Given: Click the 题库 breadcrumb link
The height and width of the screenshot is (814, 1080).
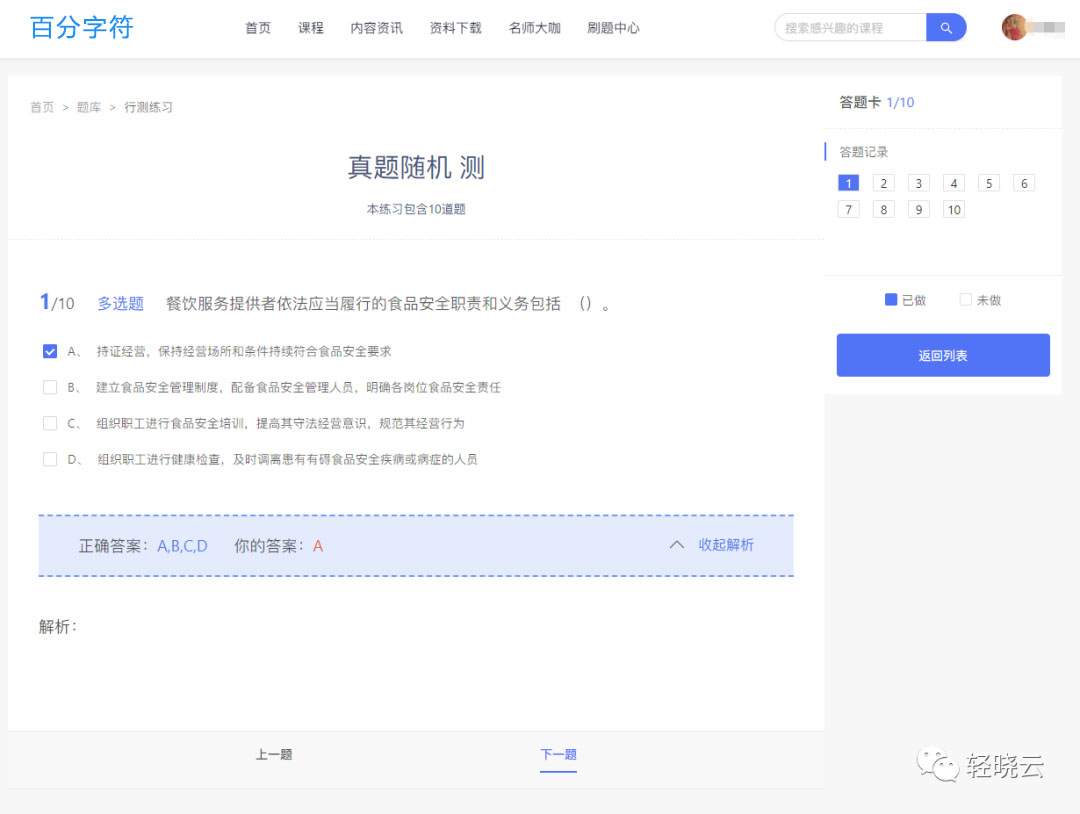Looking at the screenshot, I should pos(89,107).
